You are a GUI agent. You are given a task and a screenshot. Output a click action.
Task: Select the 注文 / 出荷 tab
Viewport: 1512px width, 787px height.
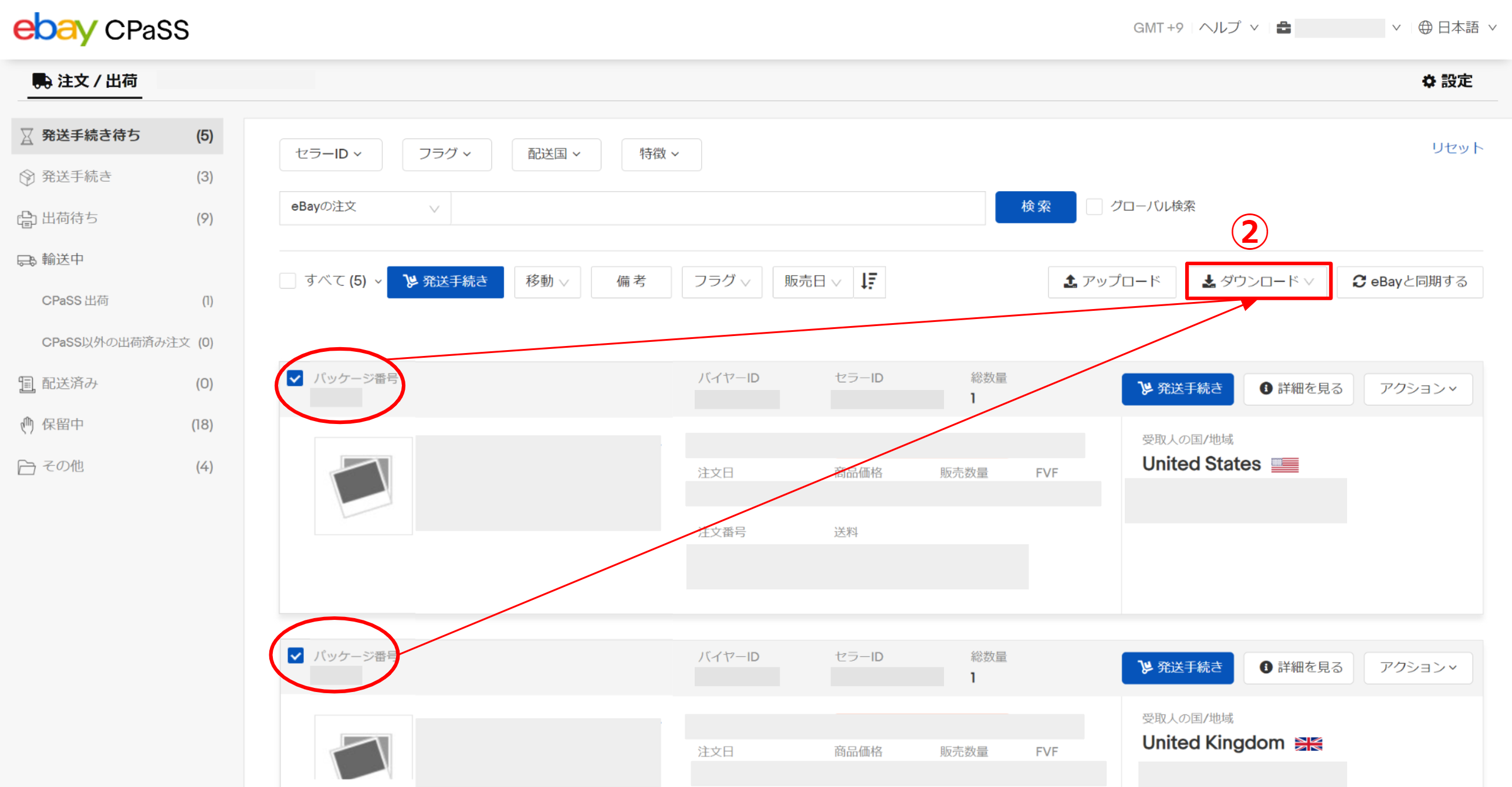[x=85, y=80]
